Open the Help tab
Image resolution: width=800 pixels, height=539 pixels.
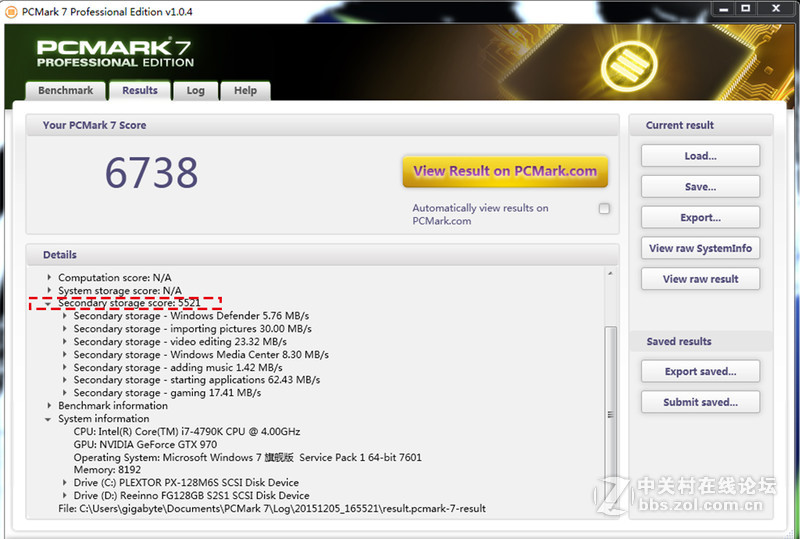tap(245, 90)
